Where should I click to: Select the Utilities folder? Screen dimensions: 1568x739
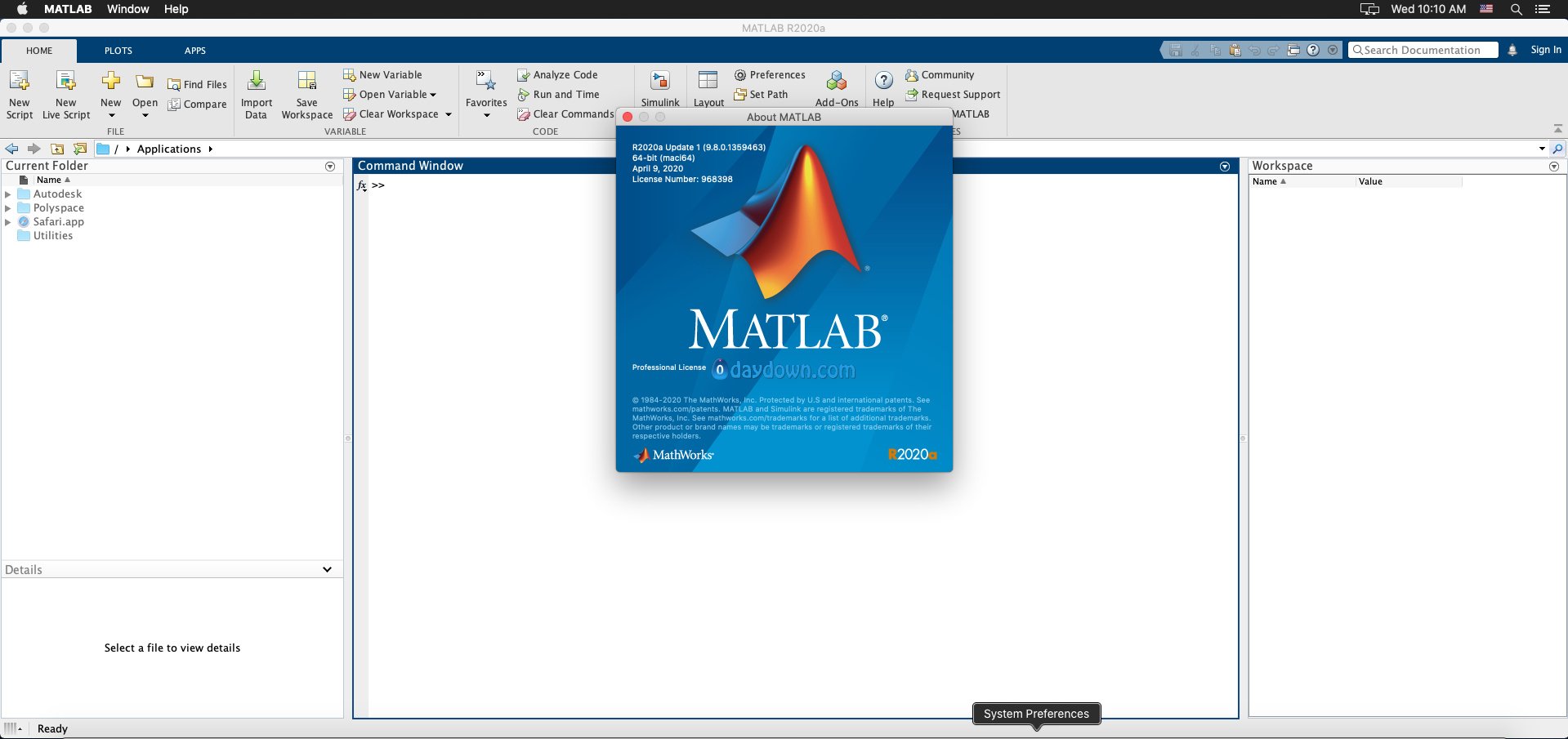pyautogui.click(x=52, y=236)
